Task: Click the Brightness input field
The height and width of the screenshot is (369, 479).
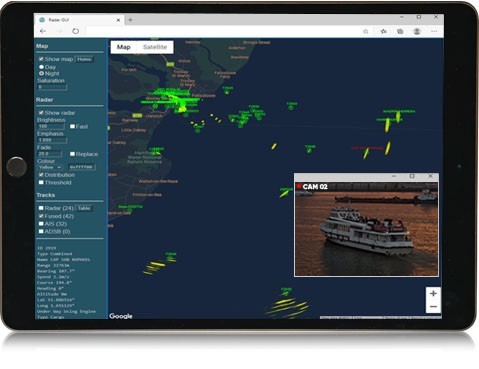Action: pyautogui.click(x=51, y=126)
